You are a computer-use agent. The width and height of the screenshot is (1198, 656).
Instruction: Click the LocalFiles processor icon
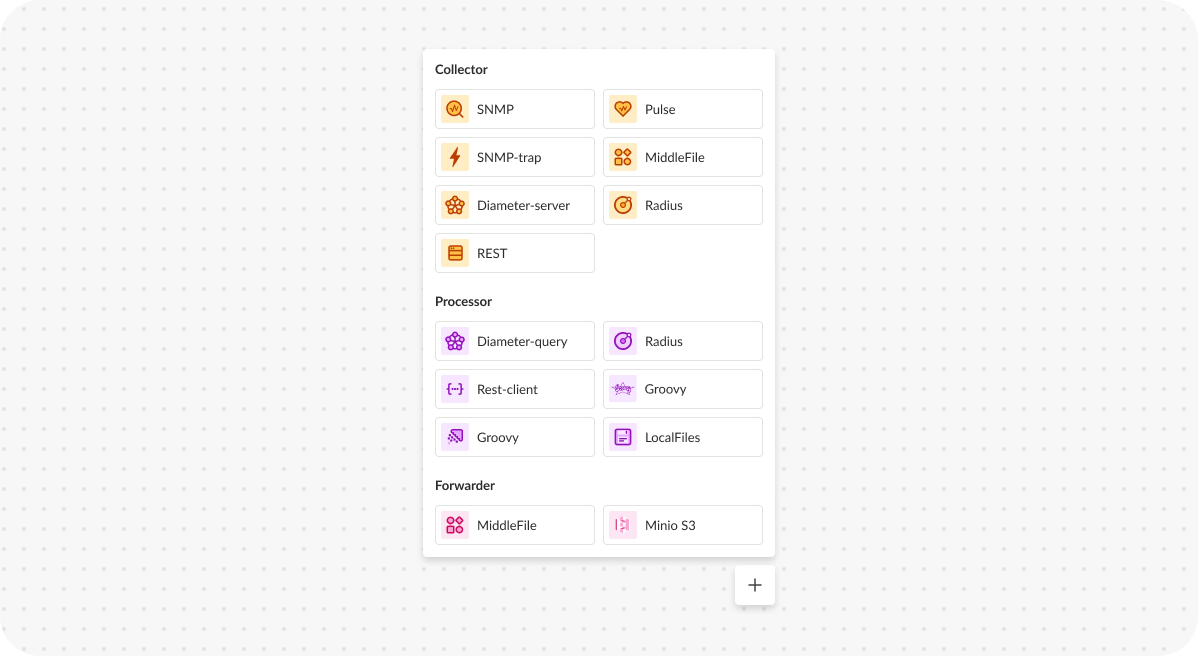tap(623, 437)
